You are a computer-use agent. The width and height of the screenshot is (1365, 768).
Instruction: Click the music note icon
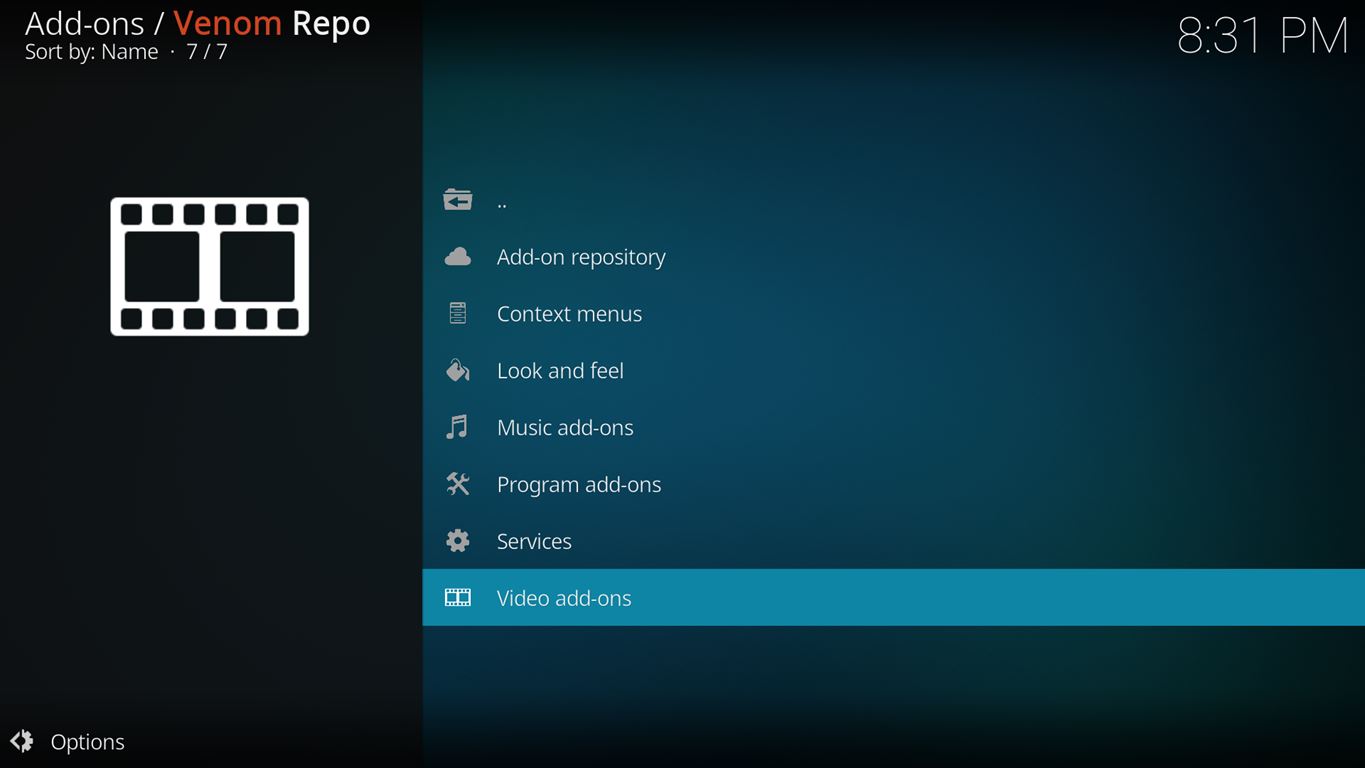[458, 428]
